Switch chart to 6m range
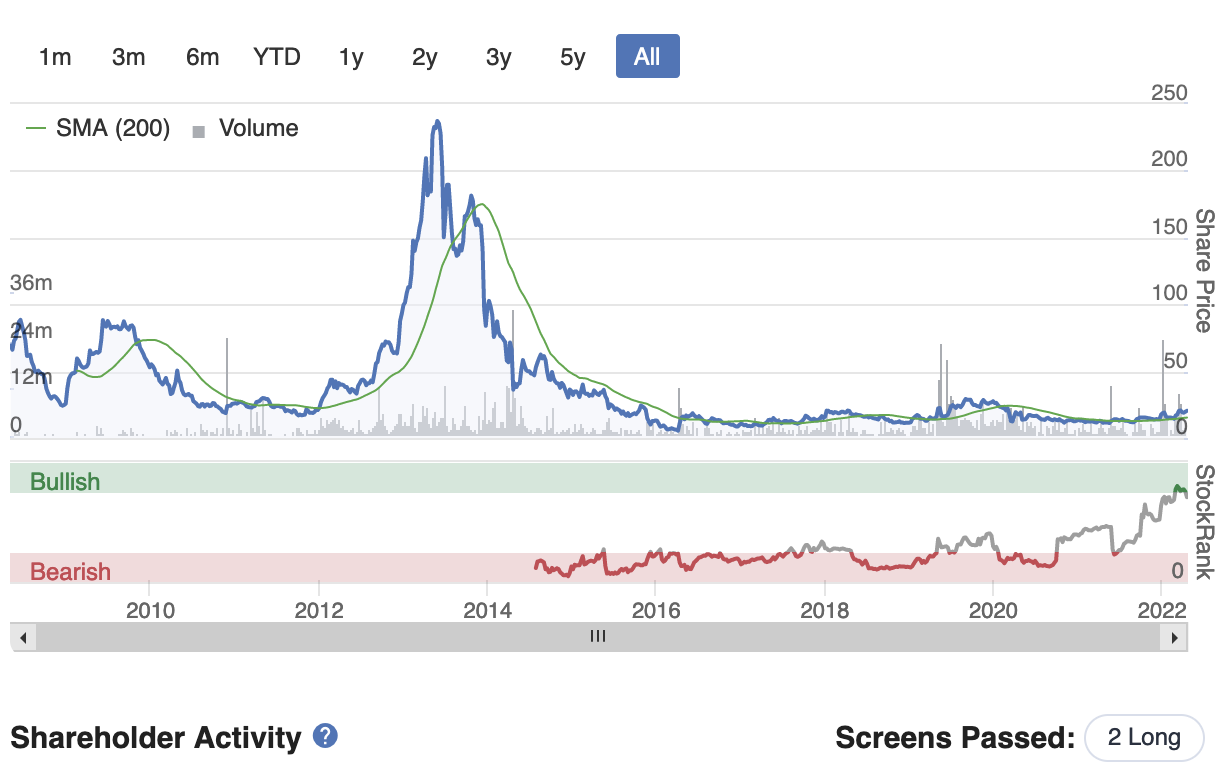Image resolution: width=1232 pixels, height=772 pixels. click(x=202, y=57)
